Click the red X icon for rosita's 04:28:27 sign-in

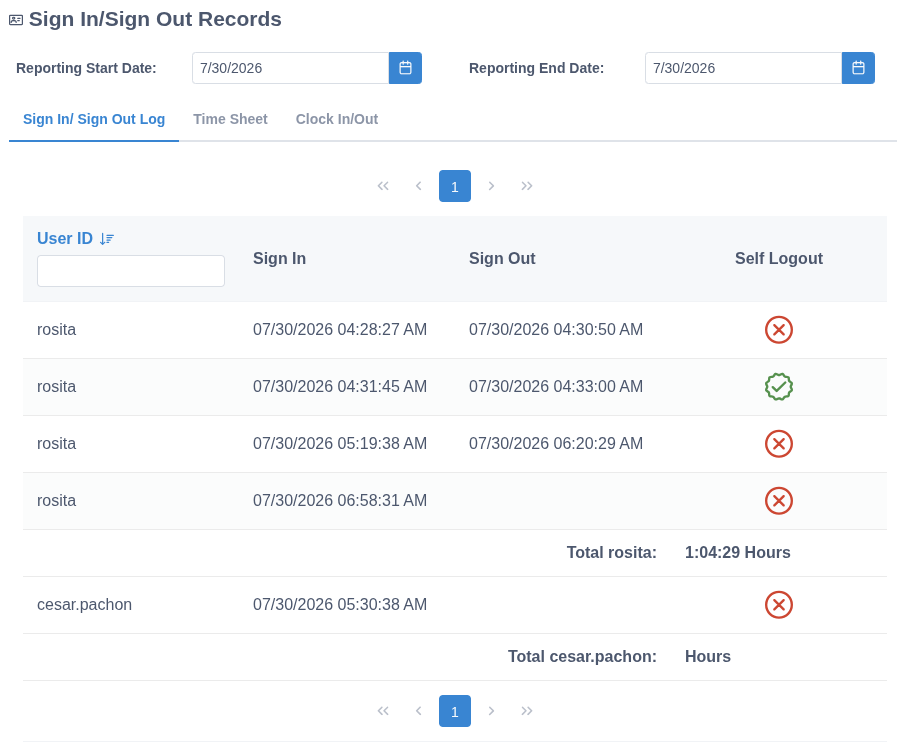(779, 330)
